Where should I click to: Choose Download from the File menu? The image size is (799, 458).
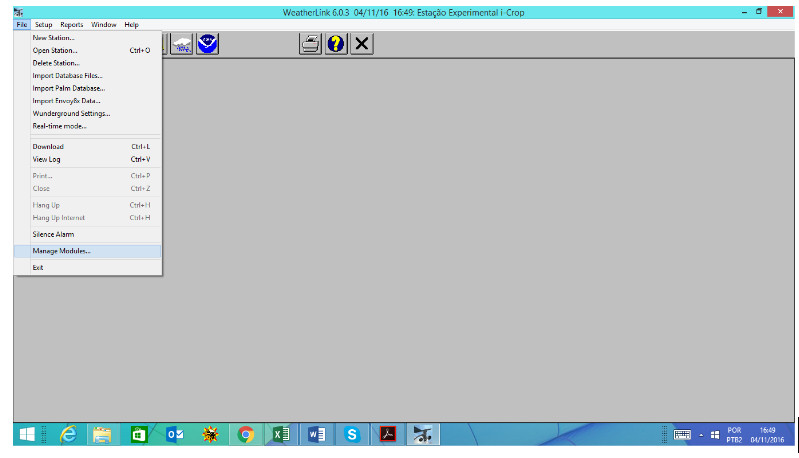[x=48, y=146]
